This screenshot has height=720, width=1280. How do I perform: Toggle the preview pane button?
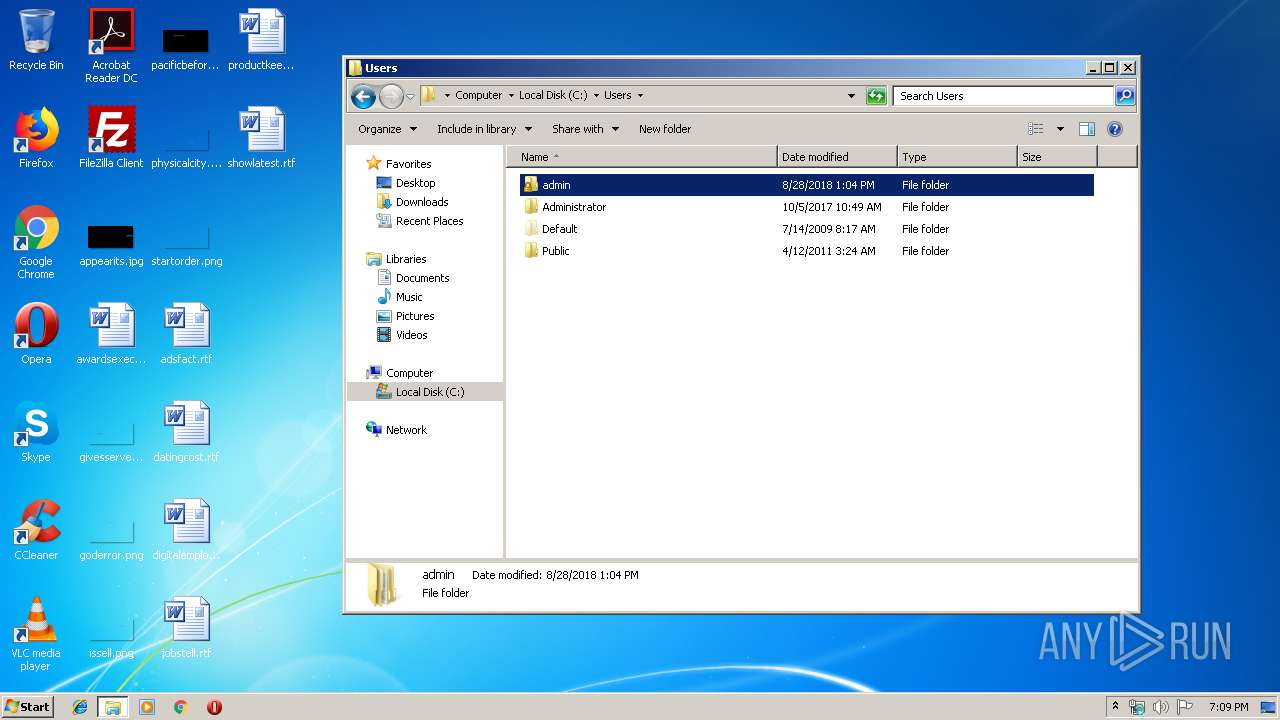(x=1087, y=129)
